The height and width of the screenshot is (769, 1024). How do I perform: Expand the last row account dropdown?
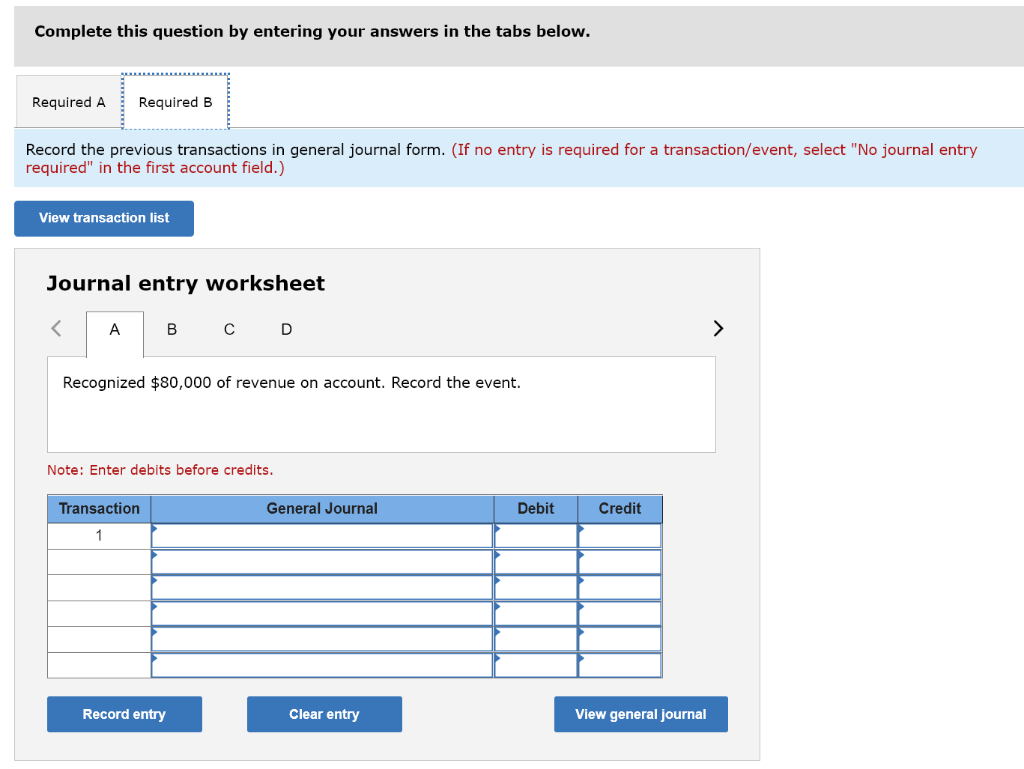pyautogui.click(x=322, y=664)
